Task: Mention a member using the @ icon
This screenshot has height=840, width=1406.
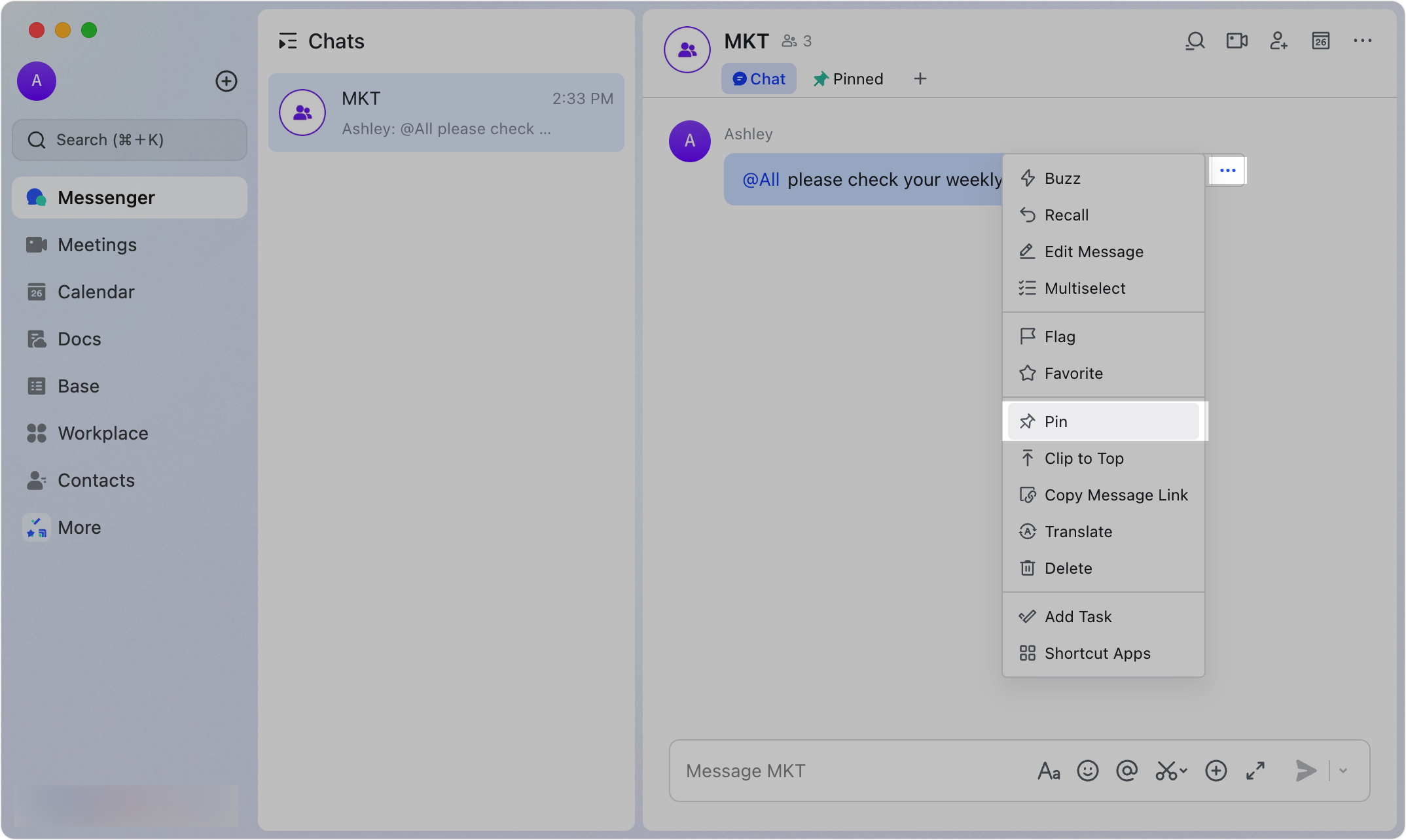Action: (x=1127, y=771)
